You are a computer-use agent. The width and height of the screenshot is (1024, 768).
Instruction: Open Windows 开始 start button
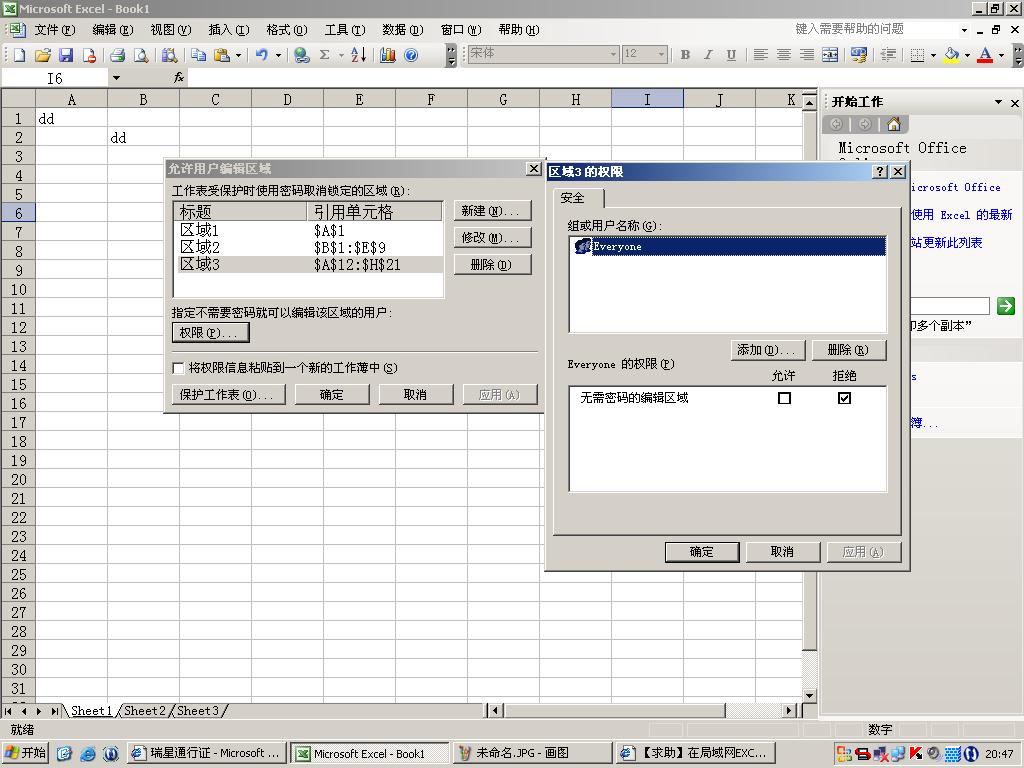point(25,753)
